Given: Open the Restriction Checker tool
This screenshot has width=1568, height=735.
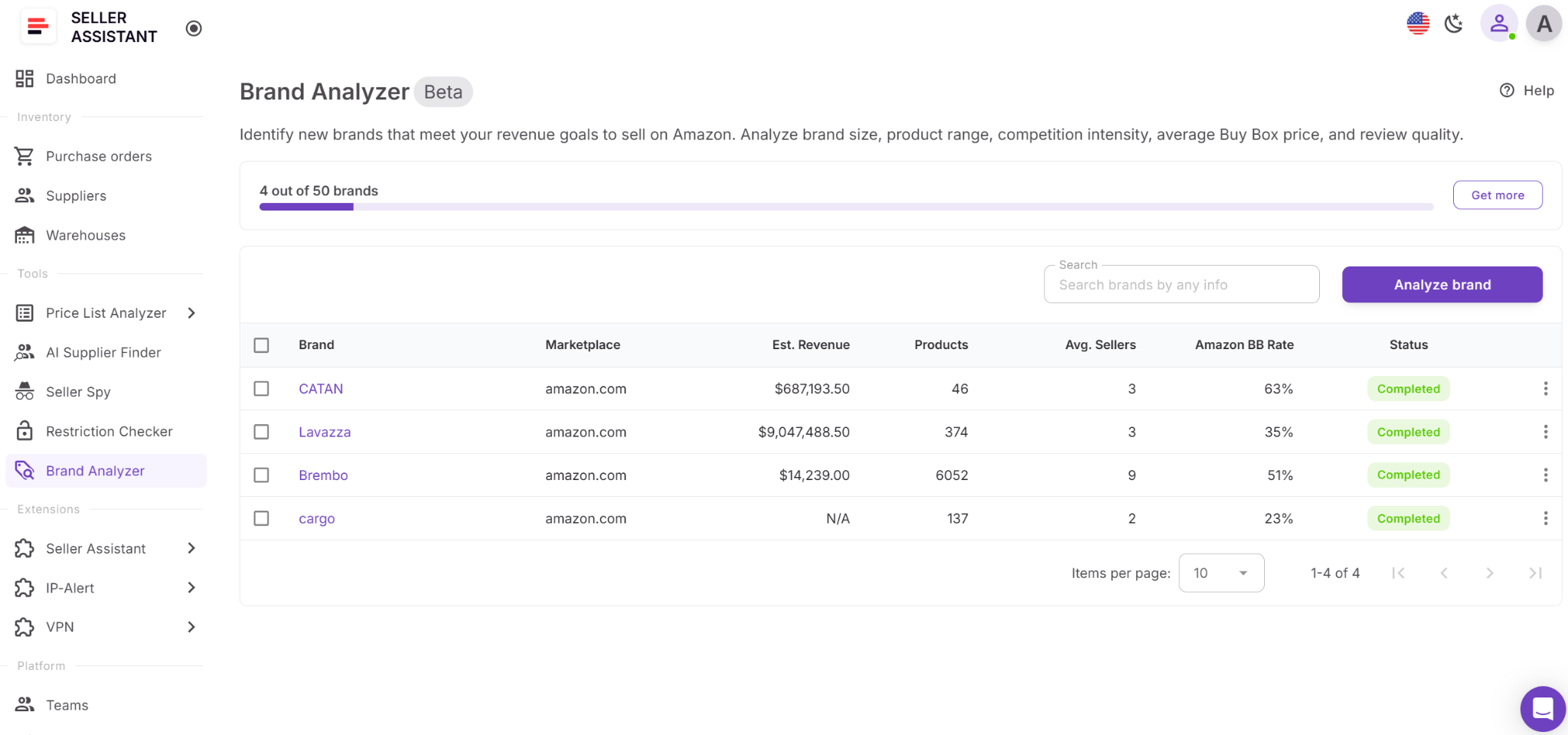Looking at the screenshot, I should pos(109,431).
